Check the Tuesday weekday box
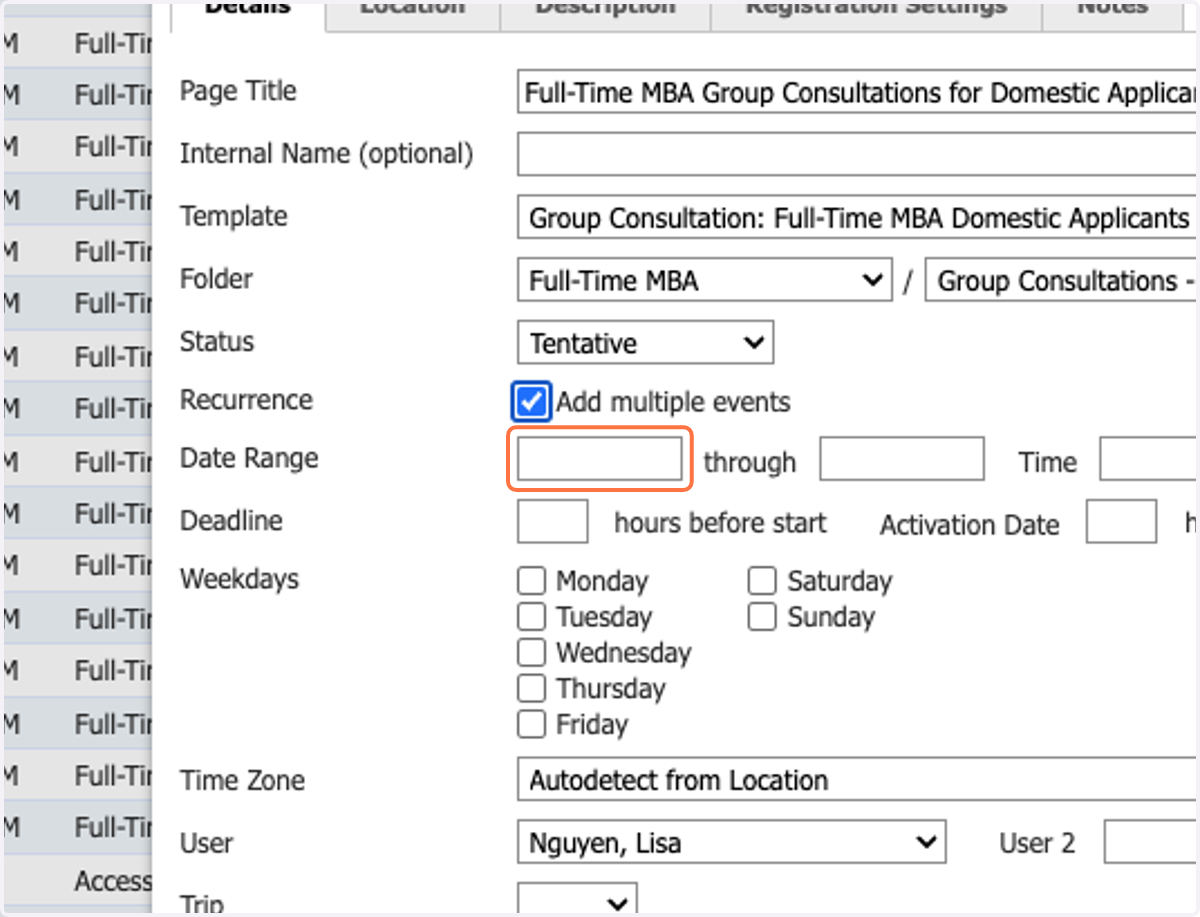The image size is (1200, 917). pos(532,617)
